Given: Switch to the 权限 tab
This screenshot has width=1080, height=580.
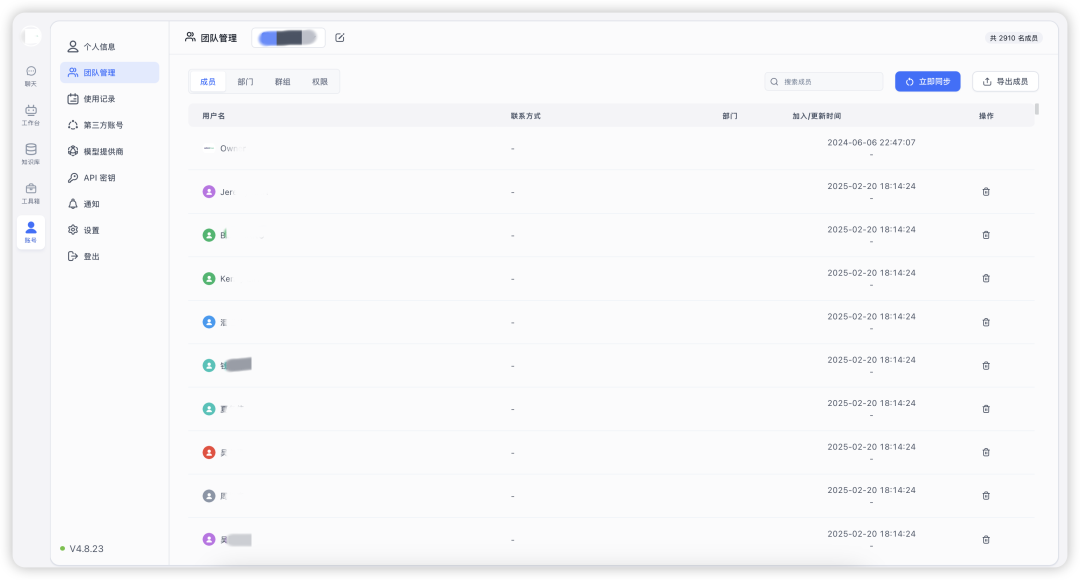Looking at the screenshot, I should click(x=320, y=82).
